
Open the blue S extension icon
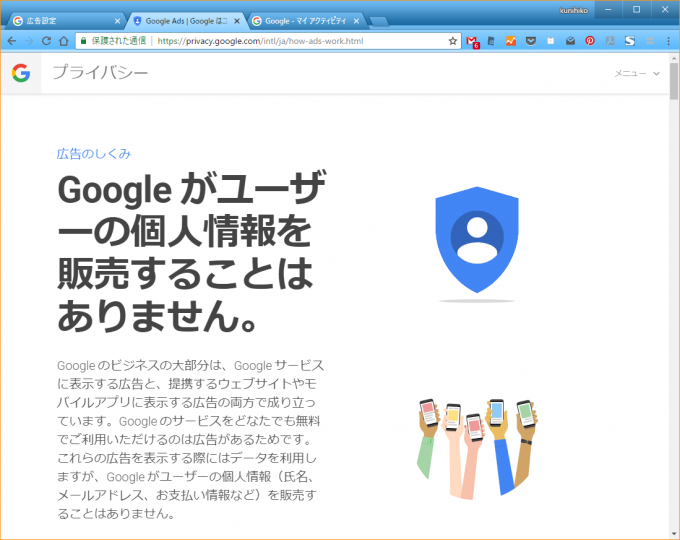(630, 41)
